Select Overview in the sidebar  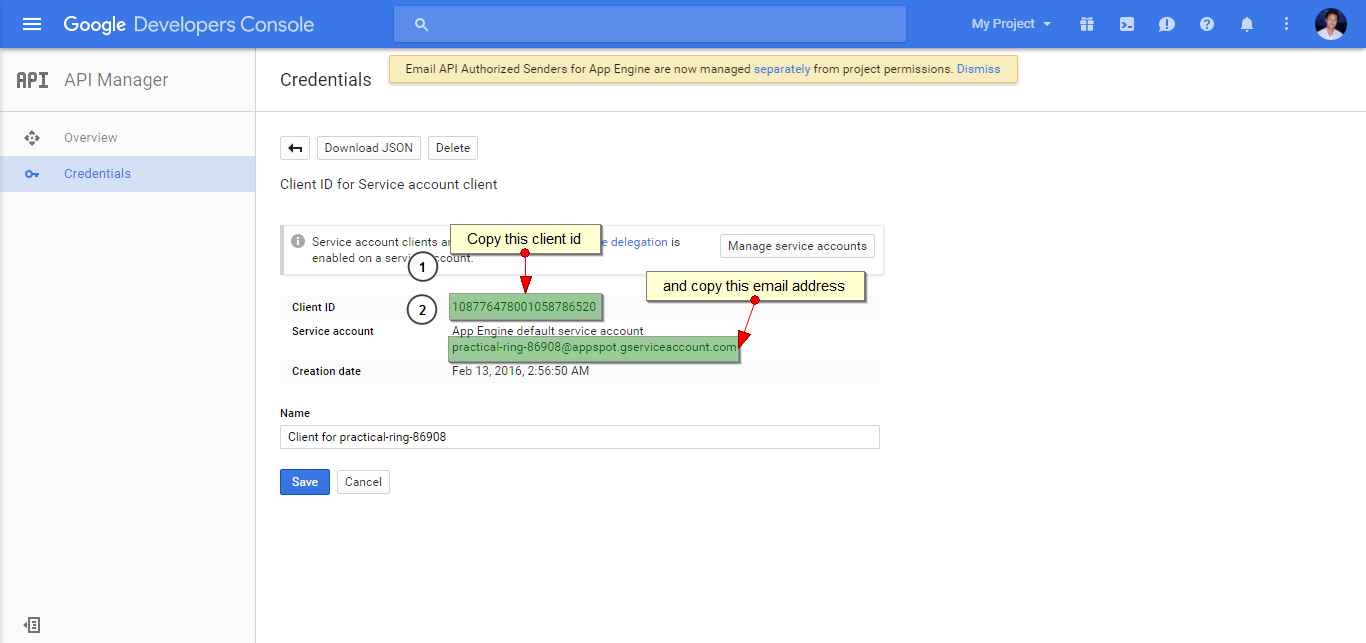128,138
